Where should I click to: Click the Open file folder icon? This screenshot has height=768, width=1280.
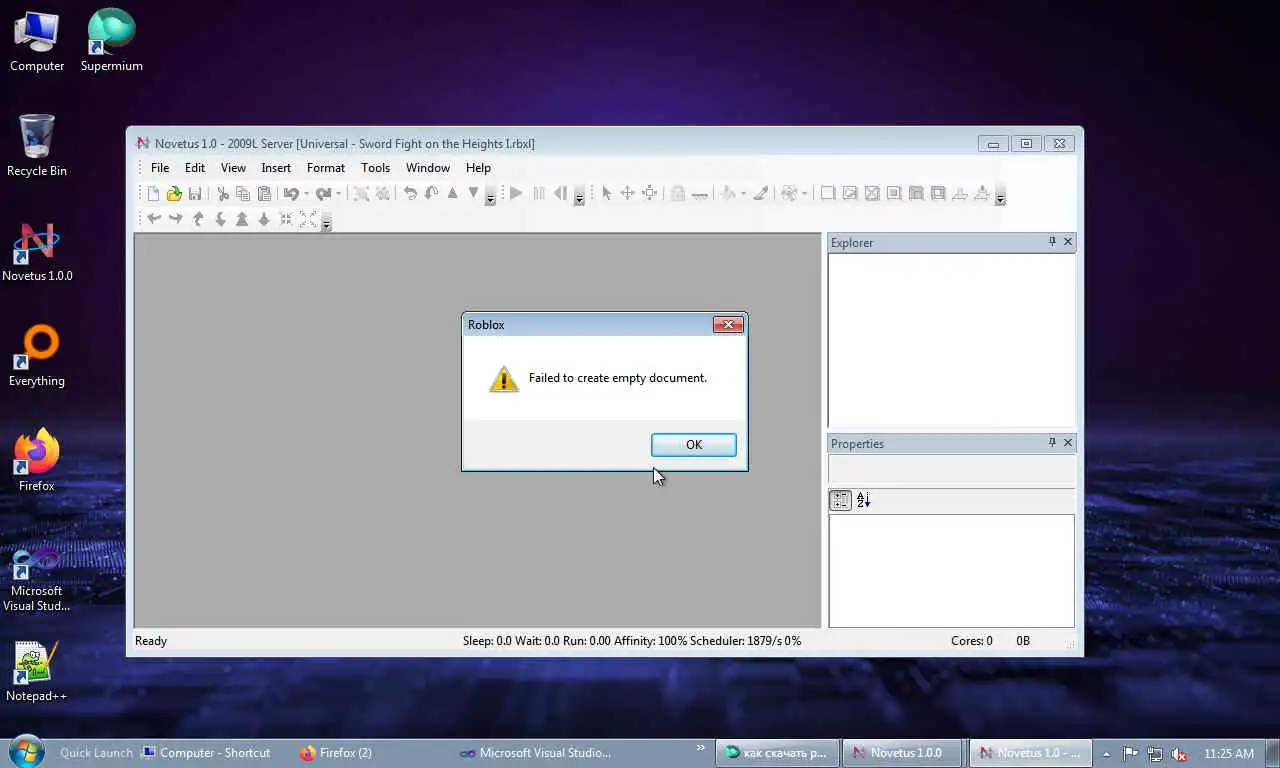click(174, 194)
